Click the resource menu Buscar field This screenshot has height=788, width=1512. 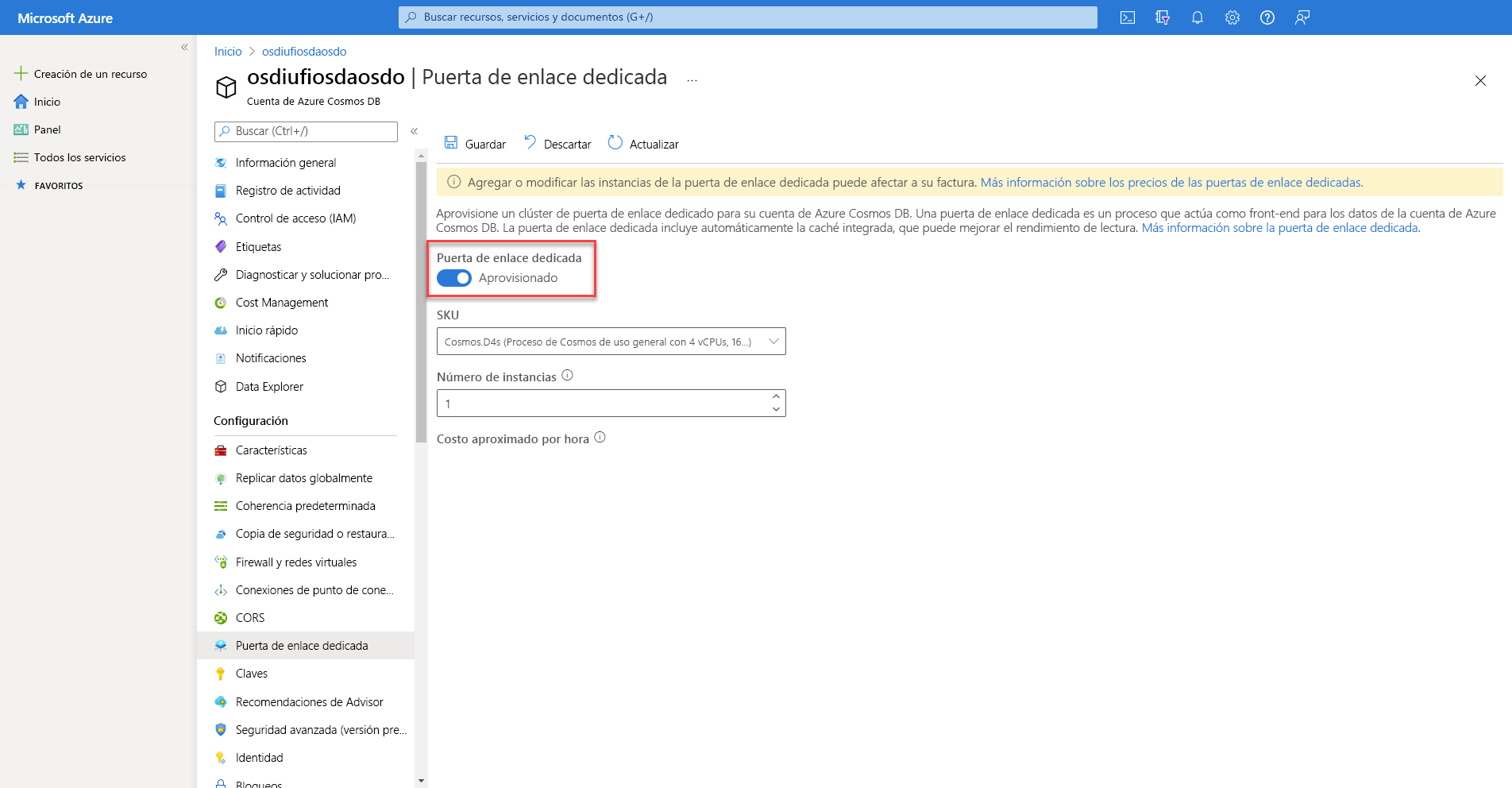pyautogui.click(x=306, y=131)
